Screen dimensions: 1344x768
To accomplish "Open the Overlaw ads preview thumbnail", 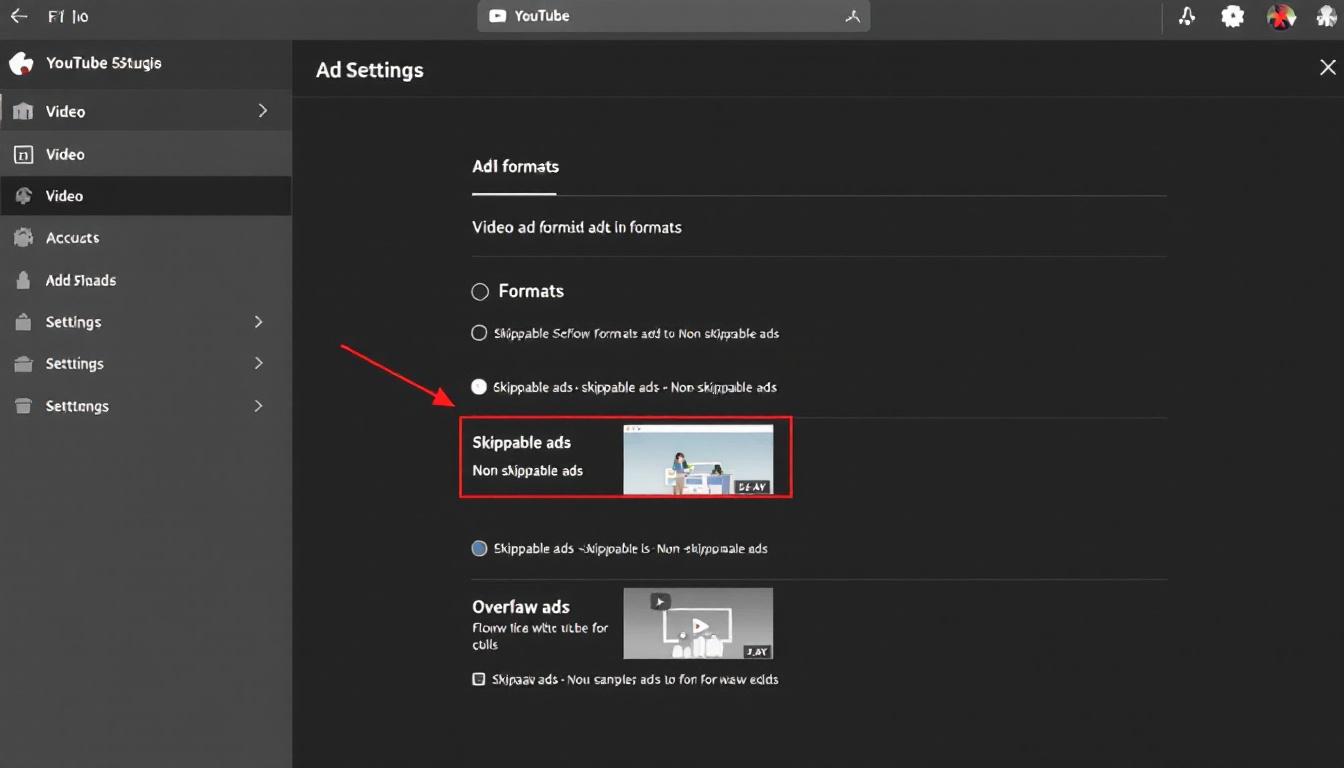I will (698, 622).
